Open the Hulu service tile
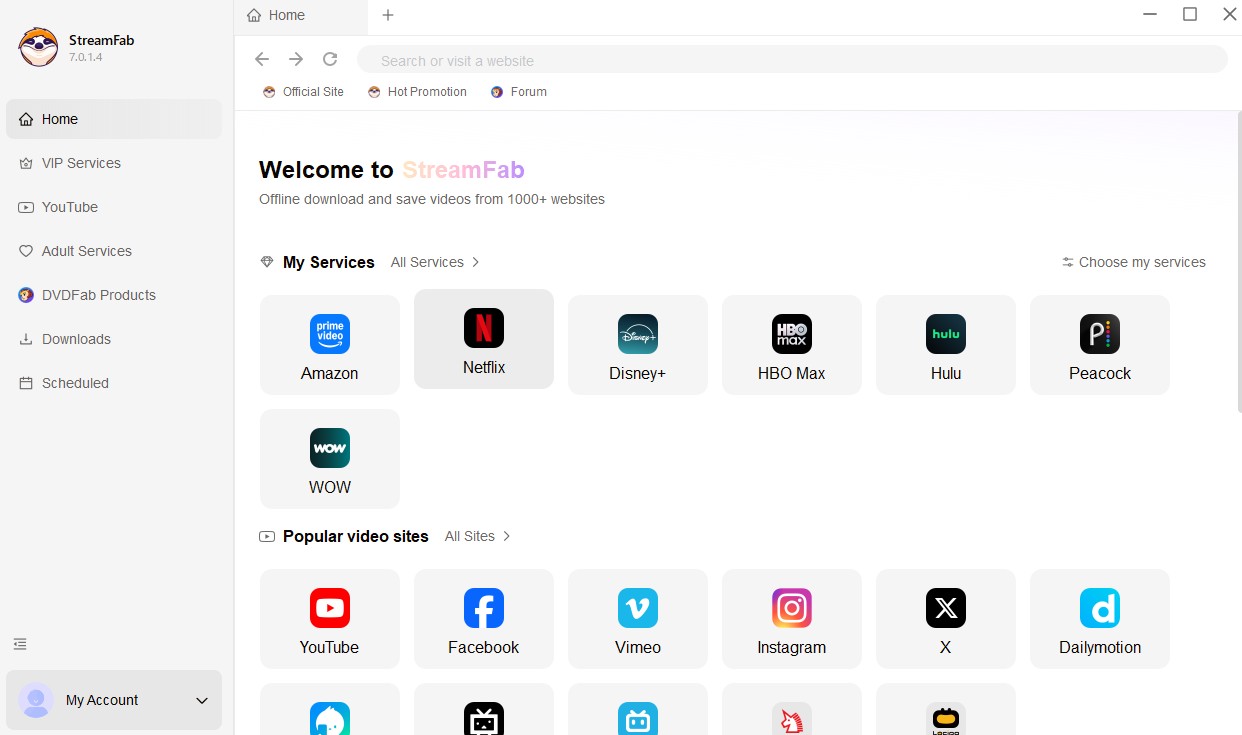 [x=946, y=345]
